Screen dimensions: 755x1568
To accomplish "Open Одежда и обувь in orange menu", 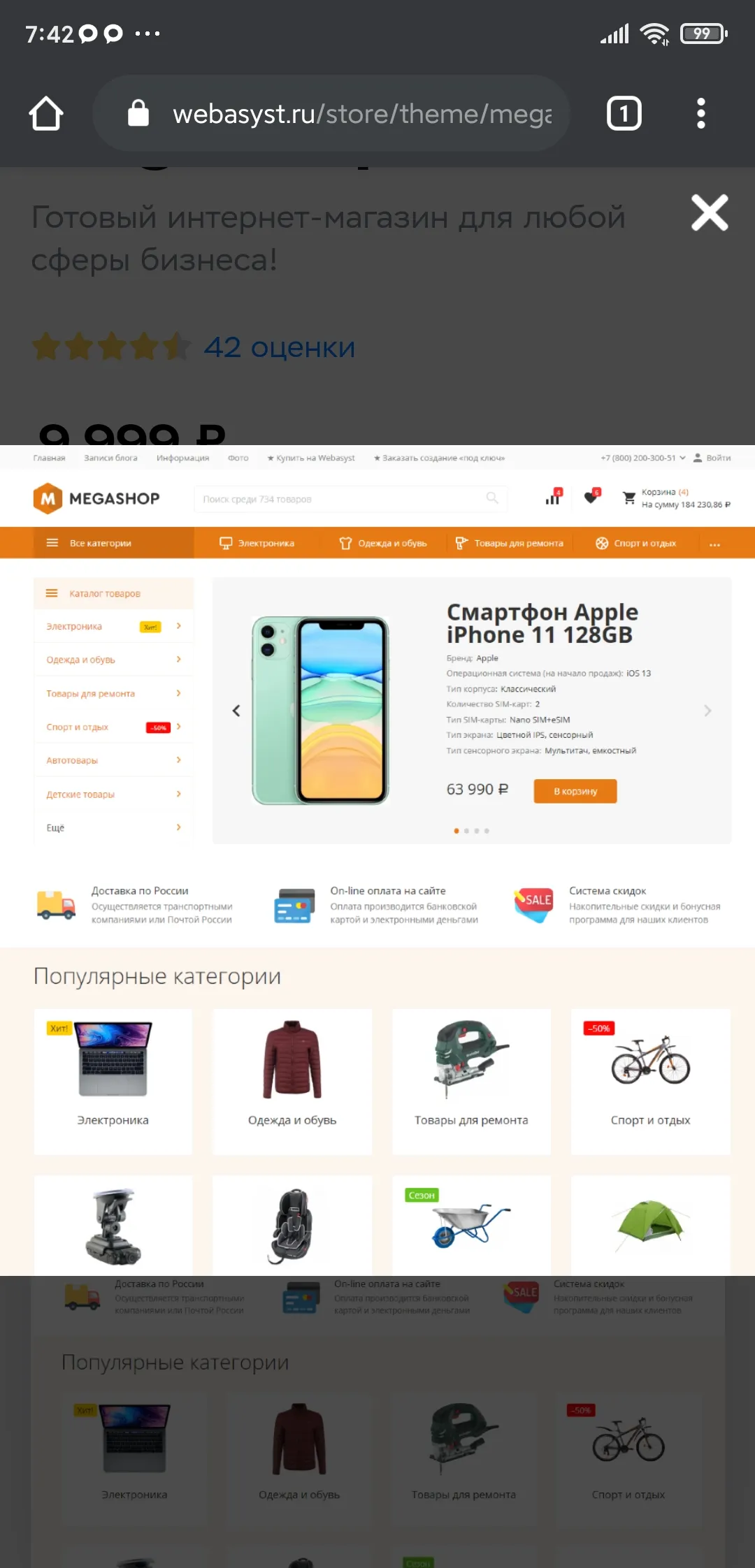I will point(383,543).
